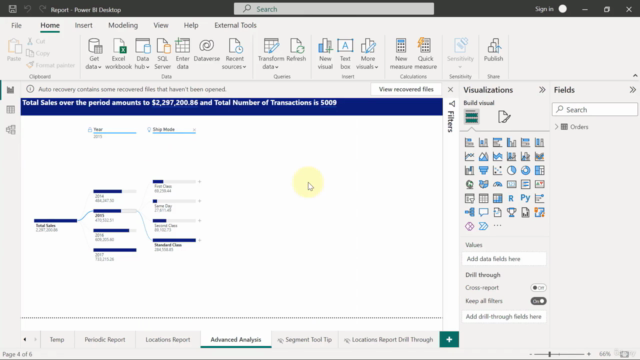Expand the Filters pane

(x=451, y=104)
